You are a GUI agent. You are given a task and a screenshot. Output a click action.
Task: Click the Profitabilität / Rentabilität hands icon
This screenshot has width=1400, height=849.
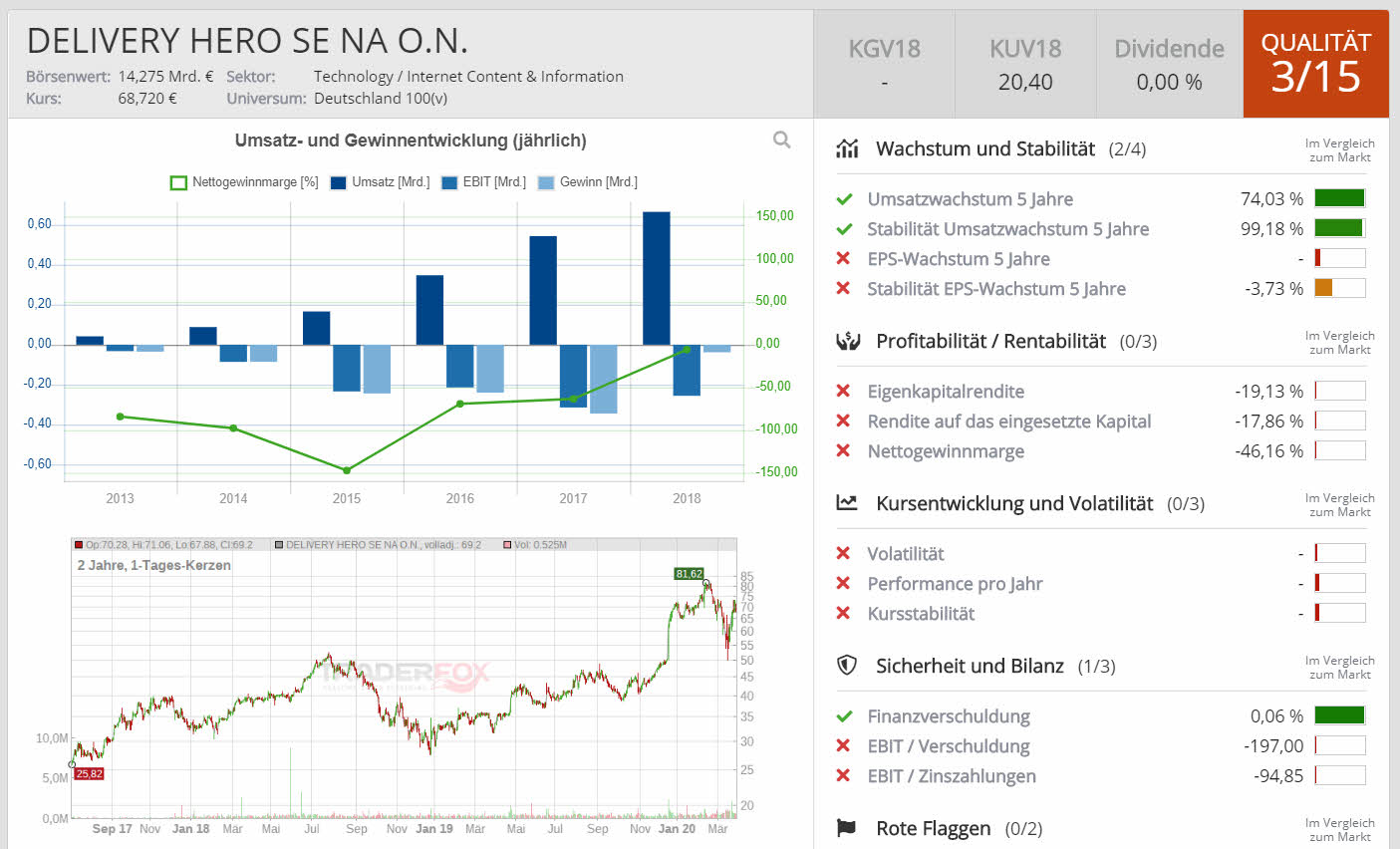tap(847, 341)
